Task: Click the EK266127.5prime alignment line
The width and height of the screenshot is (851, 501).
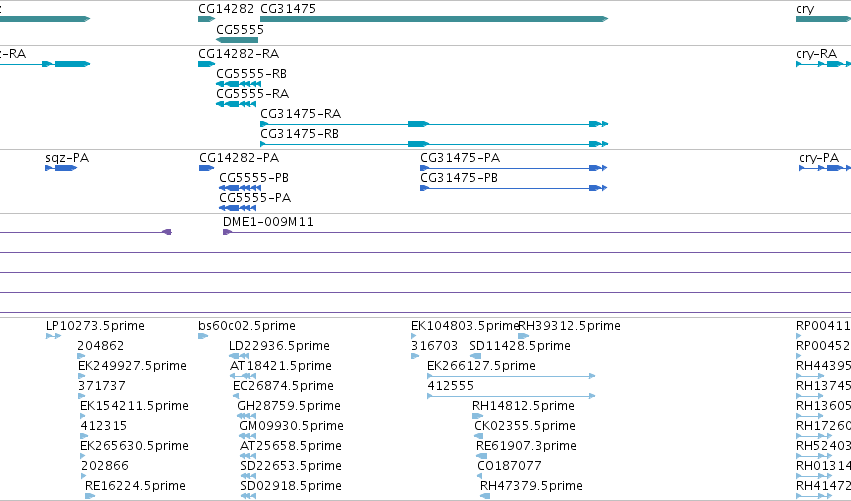Action: point(511,376)
